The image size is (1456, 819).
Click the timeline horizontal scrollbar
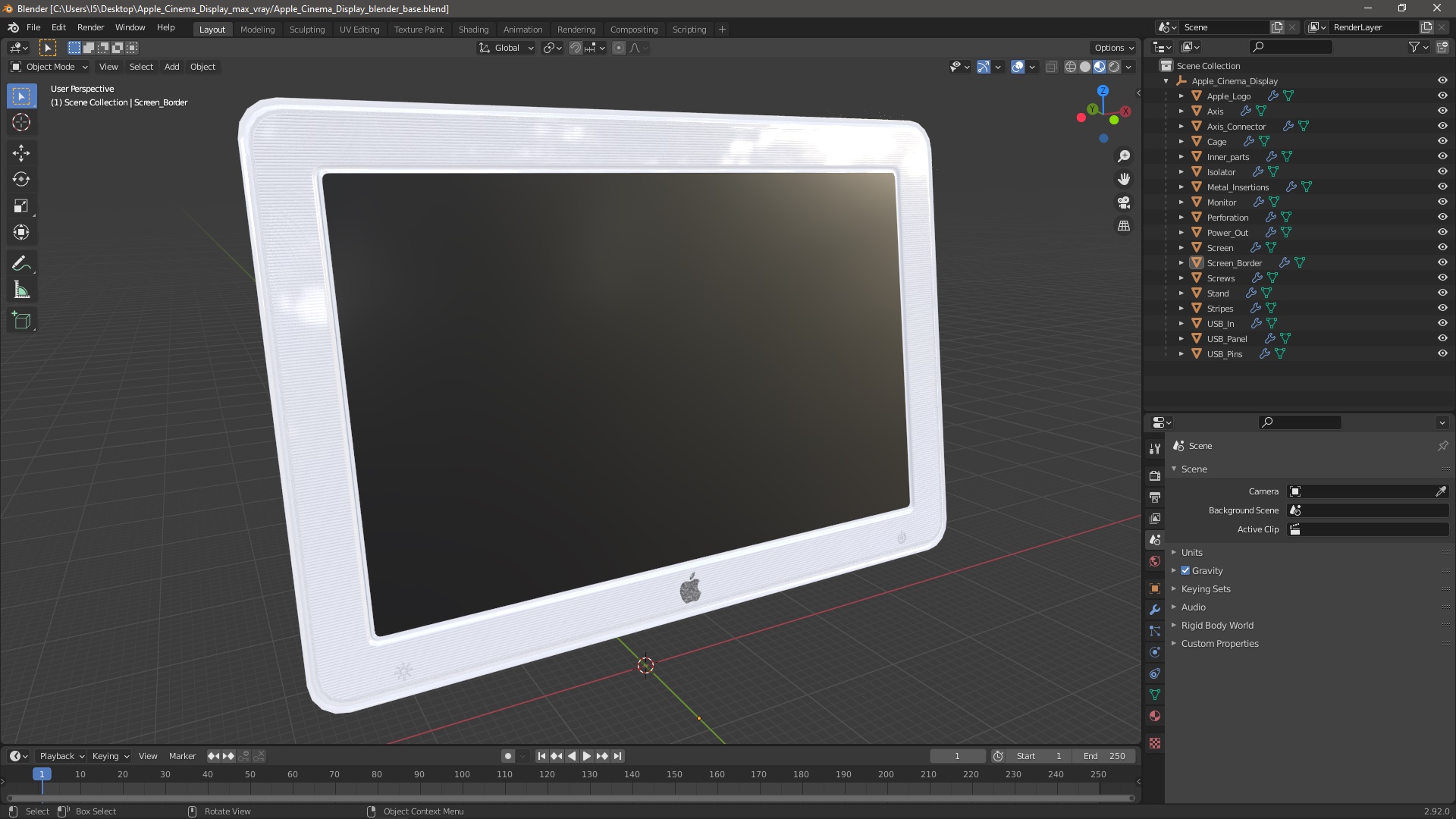[570, 798]
